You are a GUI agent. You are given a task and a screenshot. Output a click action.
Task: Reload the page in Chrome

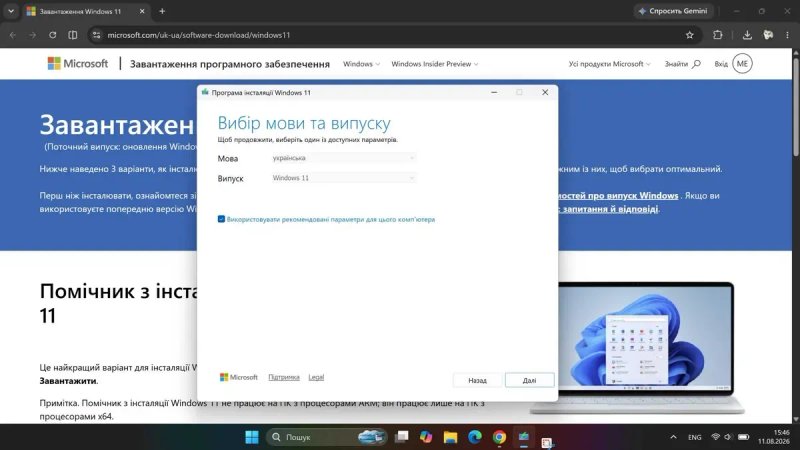53,35
